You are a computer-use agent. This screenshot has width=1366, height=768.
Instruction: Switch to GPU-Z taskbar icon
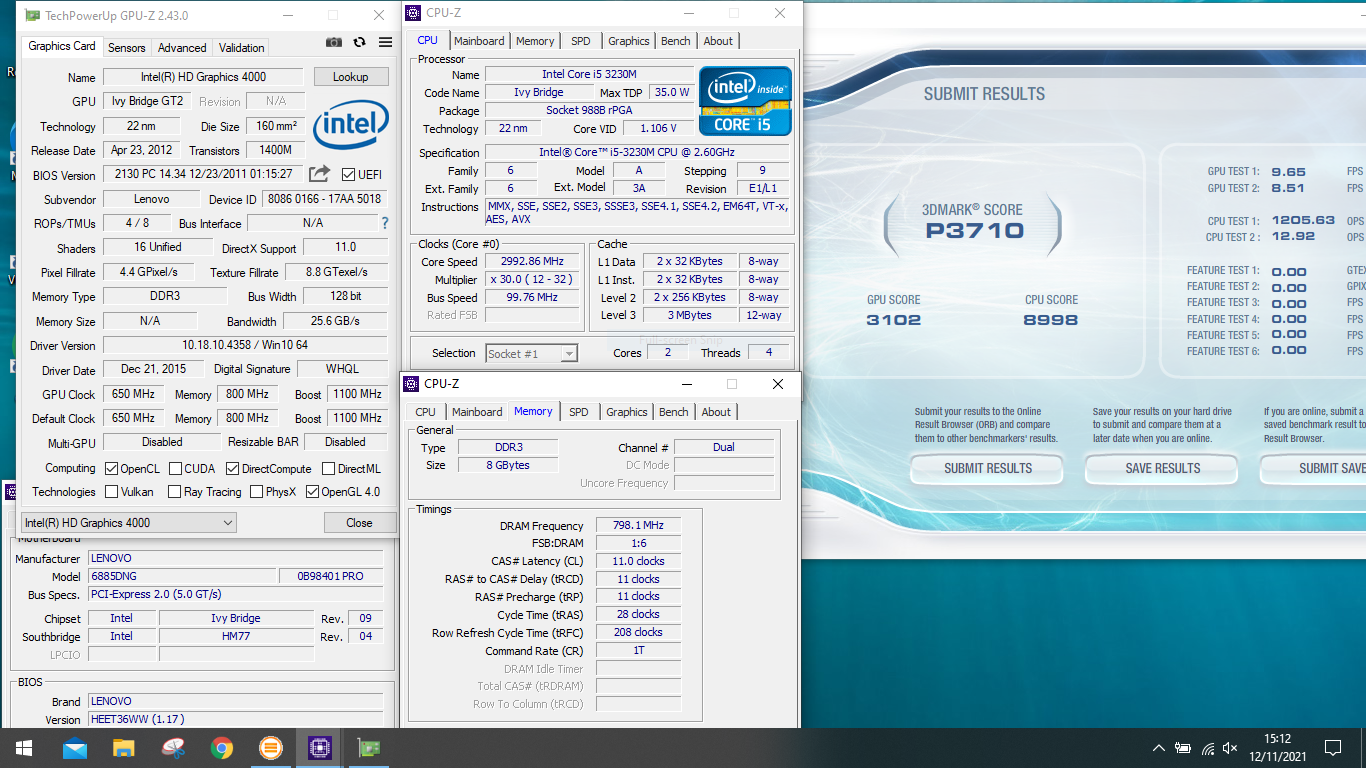[368, 748]
